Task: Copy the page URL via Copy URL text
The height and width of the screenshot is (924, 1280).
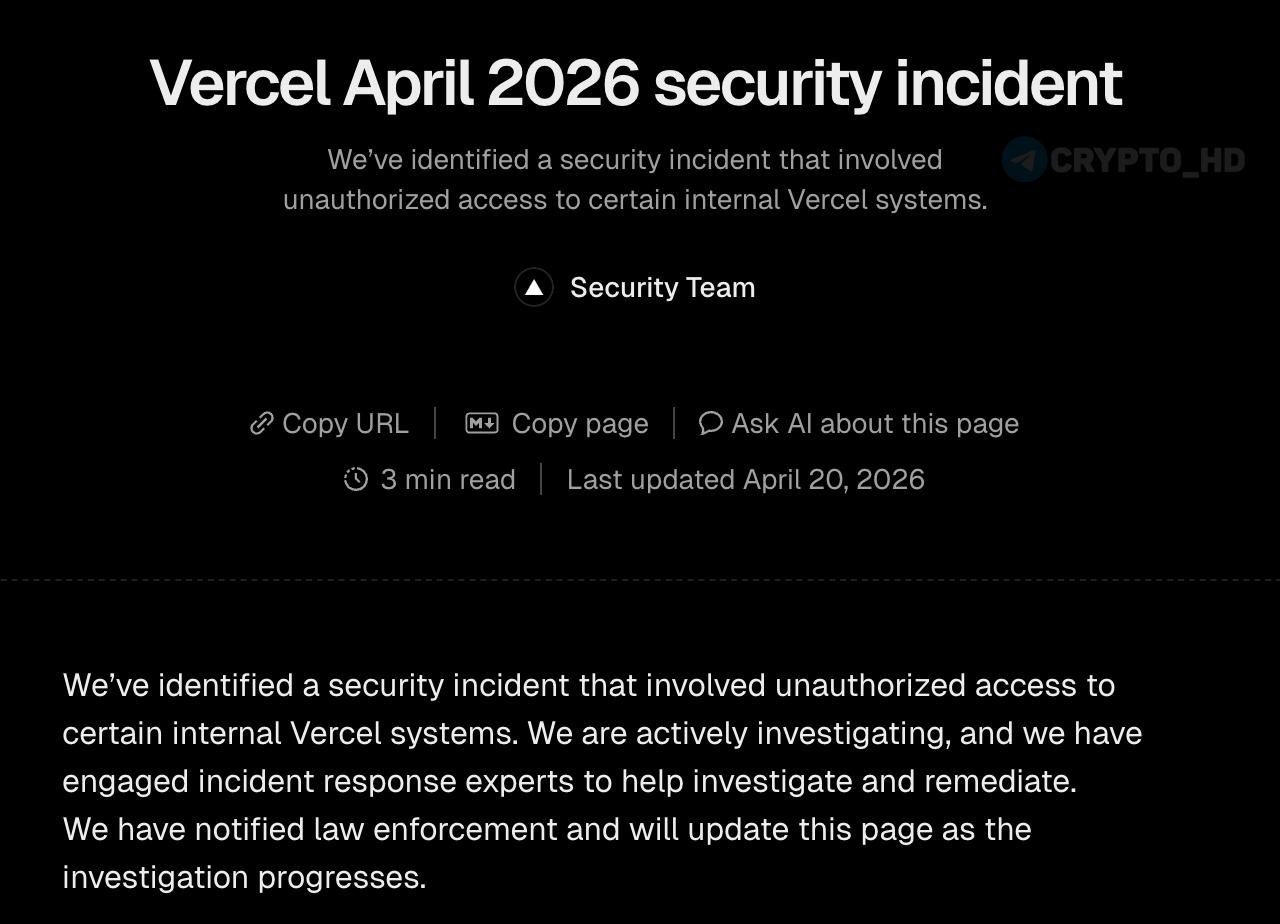Action: [x=345, y=424]
